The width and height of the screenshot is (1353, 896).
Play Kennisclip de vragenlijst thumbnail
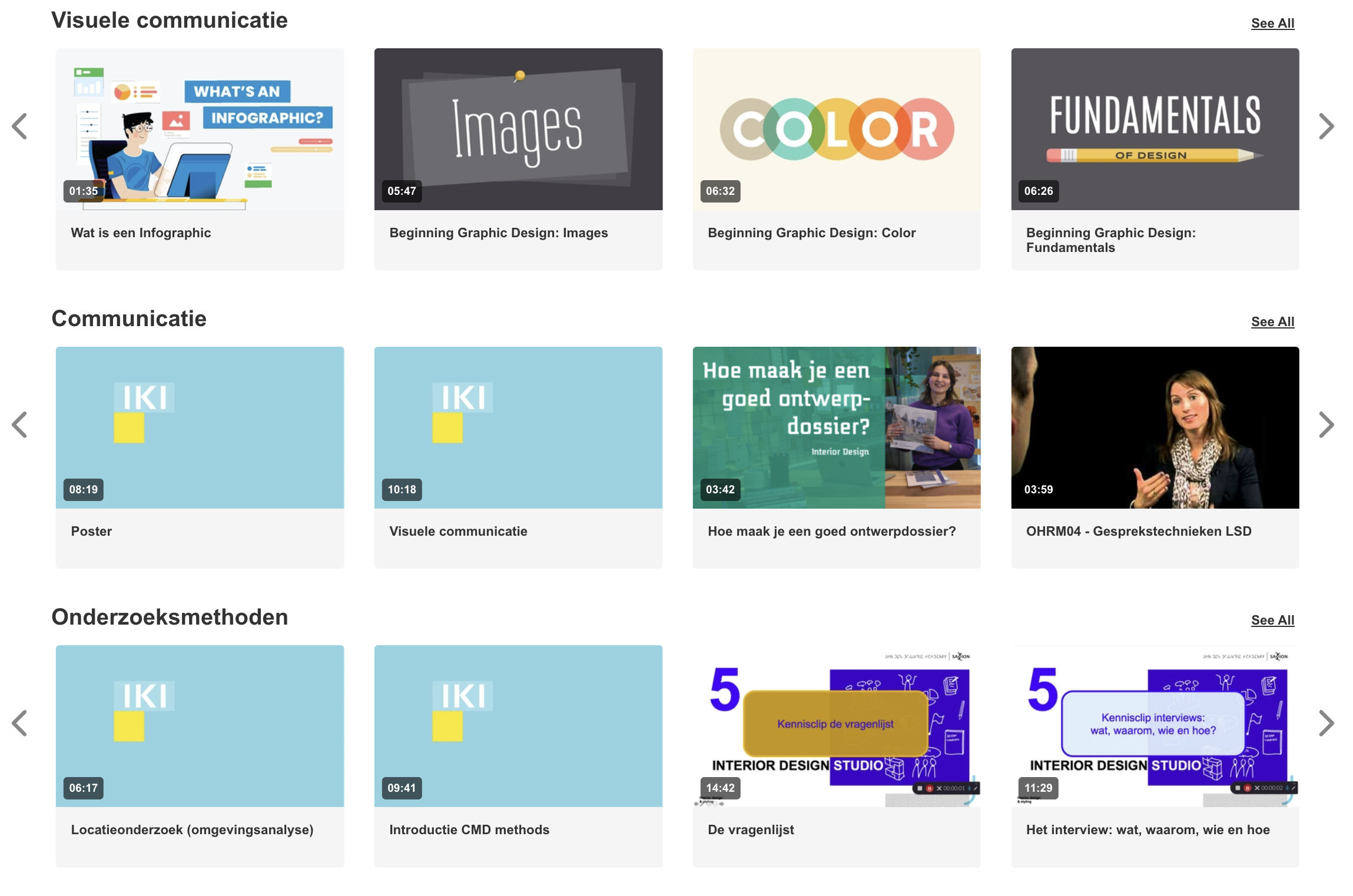click(837, 726)
